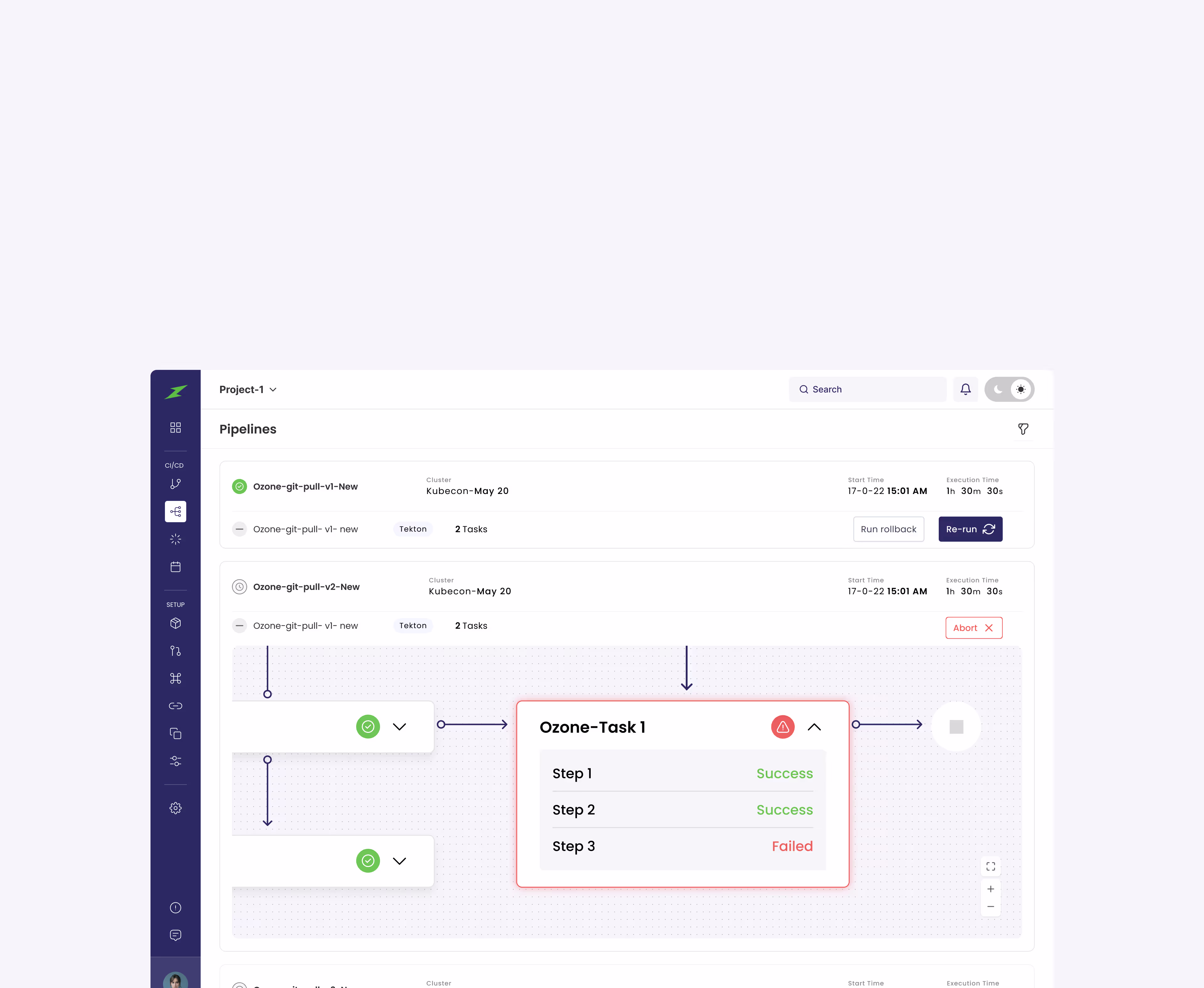Open the pipelines filter funnel icon
Image resolution: width=1204 pixels, height=988 pixels.
(x=1023, y=429)
